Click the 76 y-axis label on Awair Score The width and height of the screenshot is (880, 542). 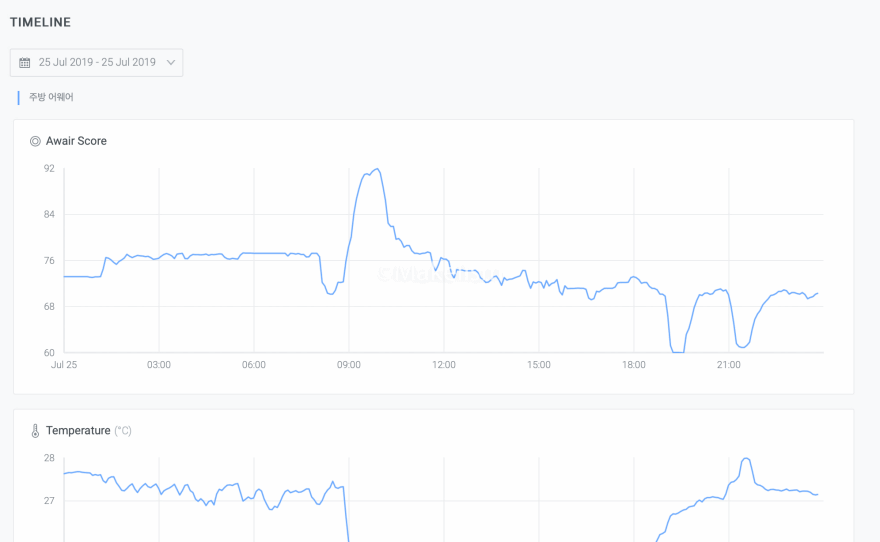pos(49,260)
